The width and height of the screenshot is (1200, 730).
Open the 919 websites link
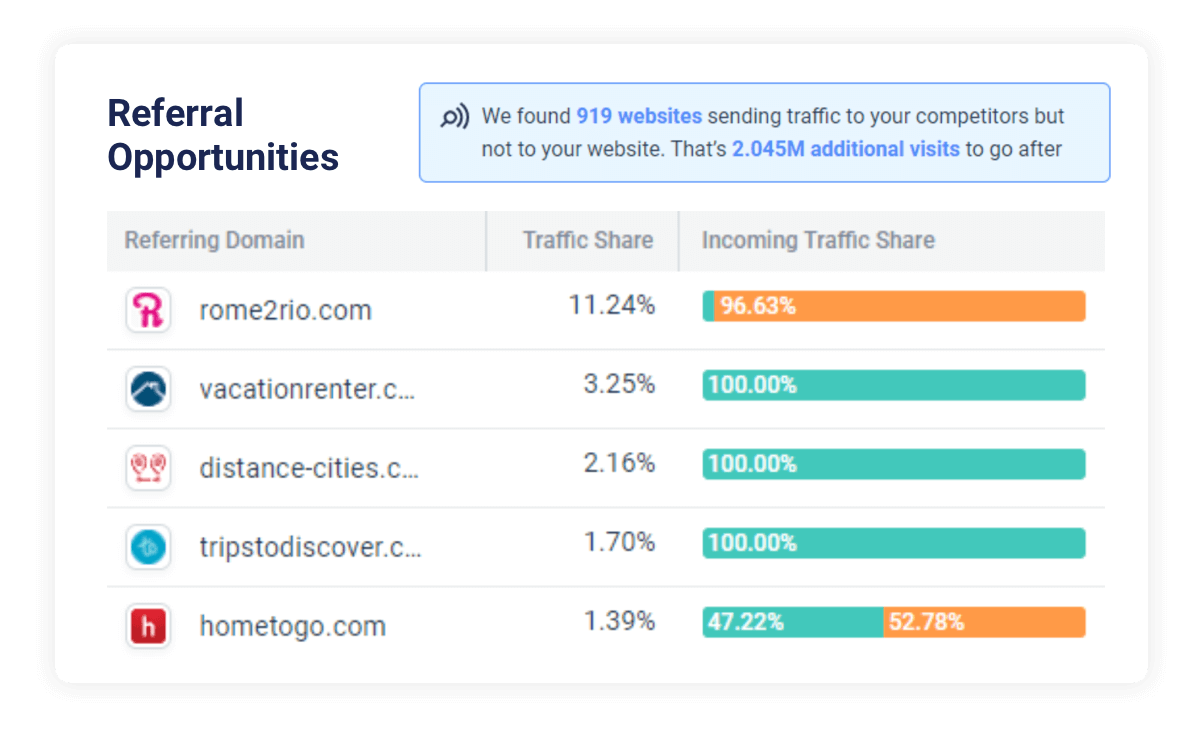pos(639,116)
